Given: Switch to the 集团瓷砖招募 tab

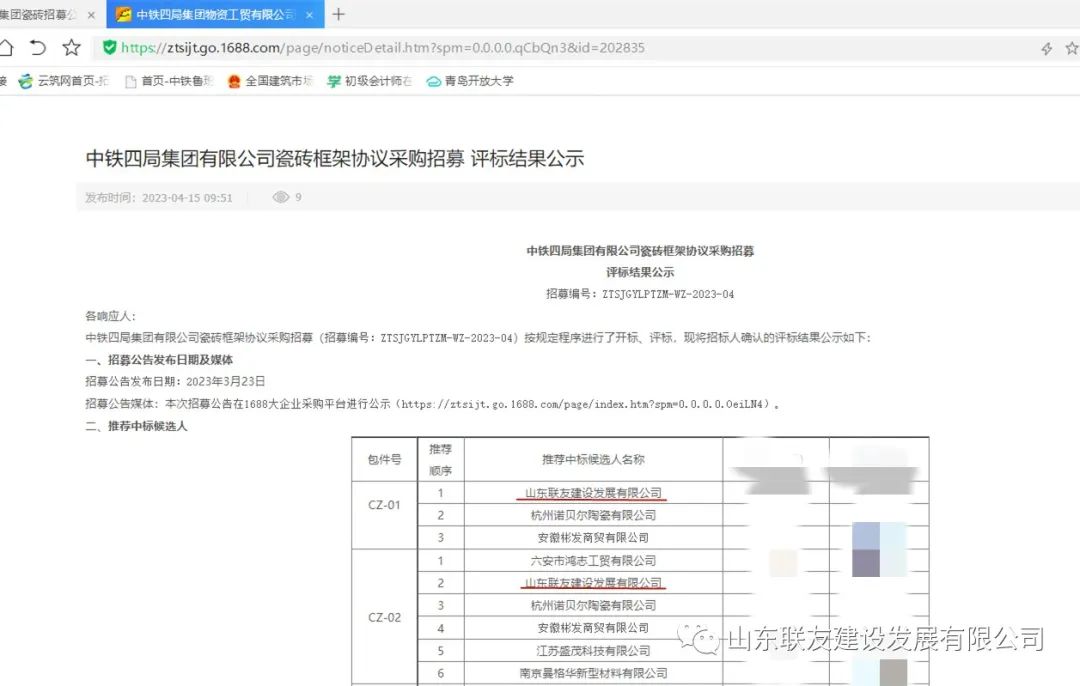Looking at the screenshot, I should pyautogui.click(x=41, y=14).
